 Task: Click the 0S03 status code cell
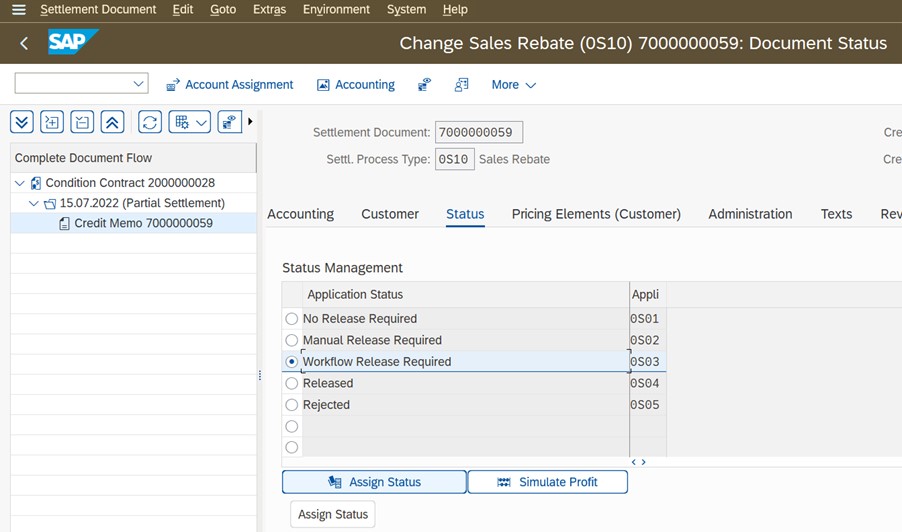pyautogui.click(x=648, y=362)
